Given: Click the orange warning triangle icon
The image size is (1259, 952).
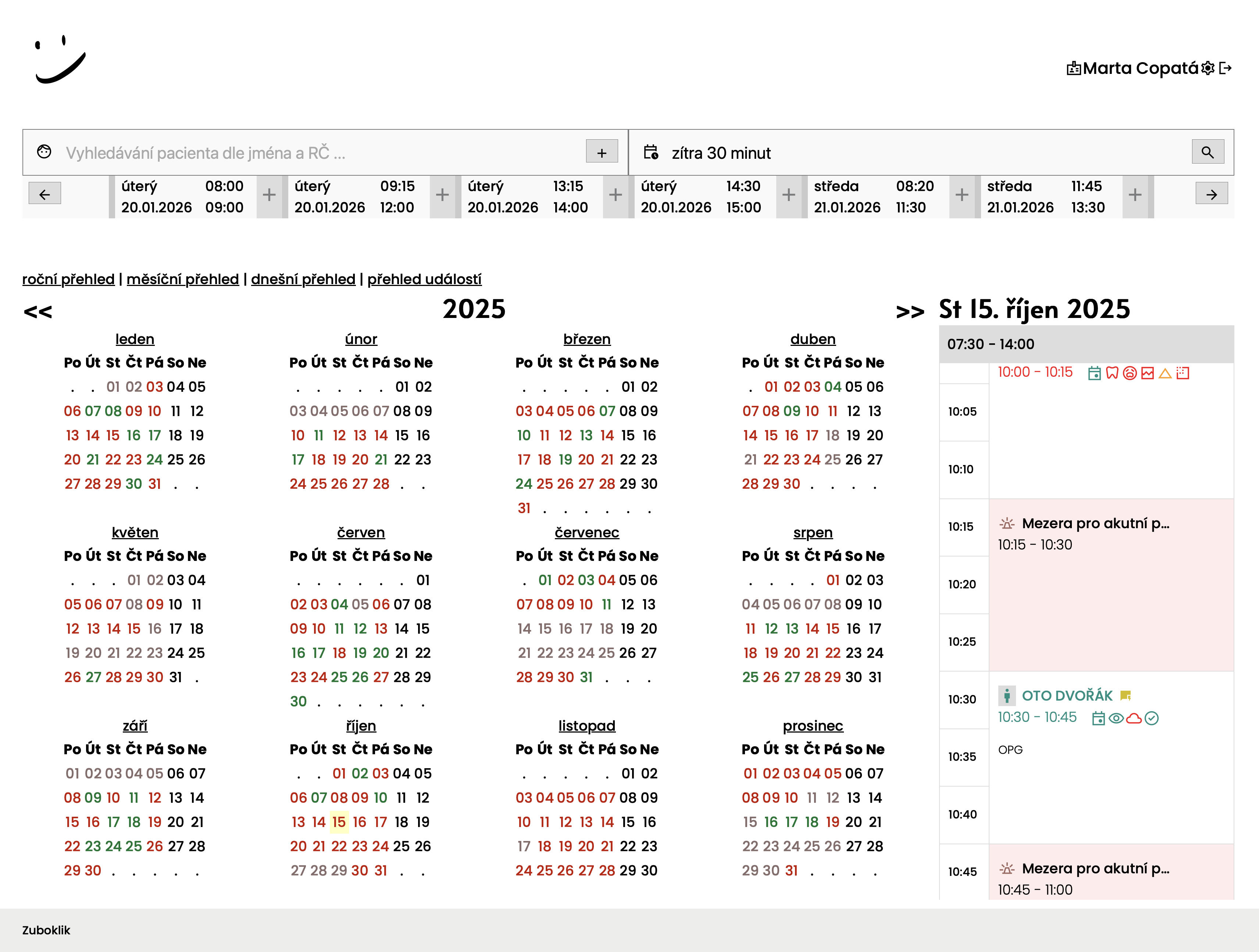Looking at the screenshot, I should [1165, 373].
